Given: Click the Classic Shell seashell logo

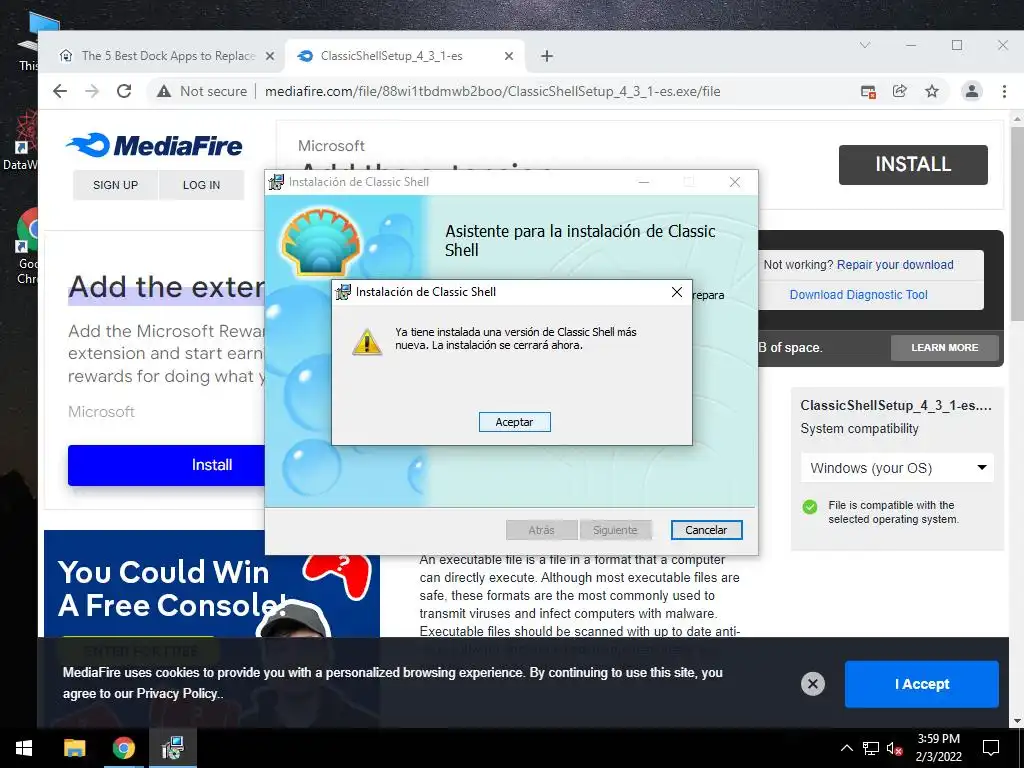Looking at the screenshot, I should click(320, 242).
